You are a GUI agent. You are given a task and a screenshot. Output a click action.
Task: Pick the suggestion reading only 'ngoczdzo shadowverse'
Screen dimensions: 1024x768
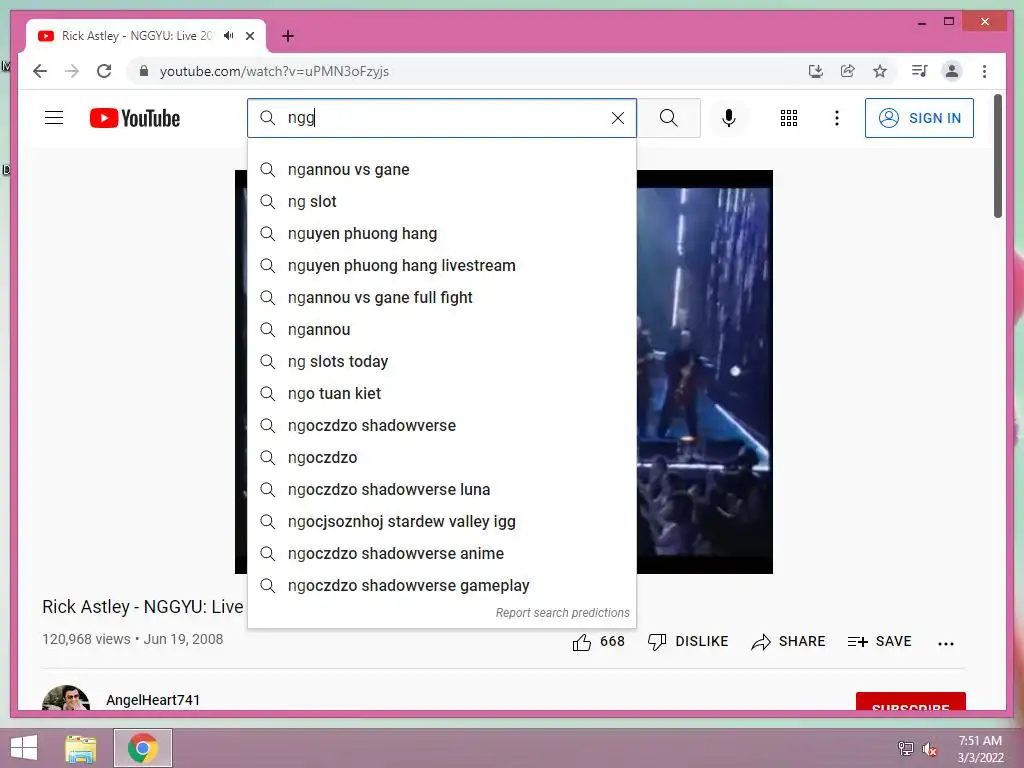(x=442, y=426)
